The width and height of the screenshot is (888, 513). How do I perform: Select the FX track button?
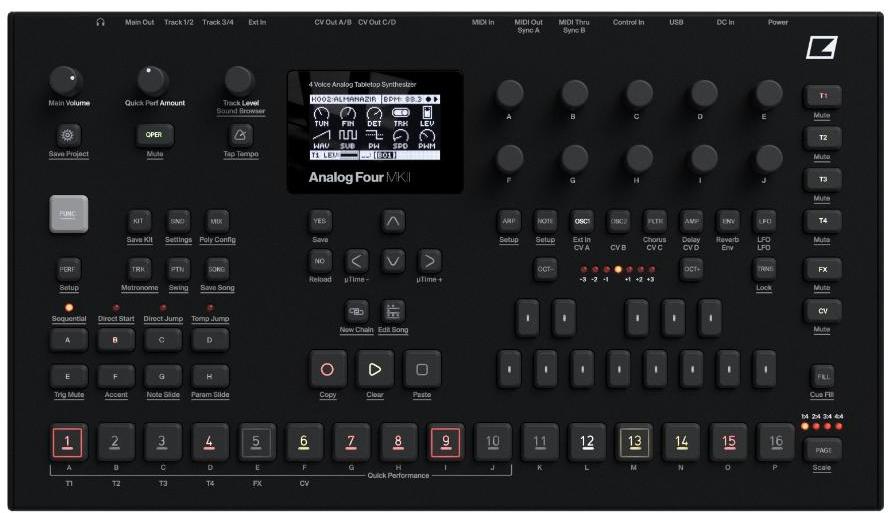click(822, 270)
